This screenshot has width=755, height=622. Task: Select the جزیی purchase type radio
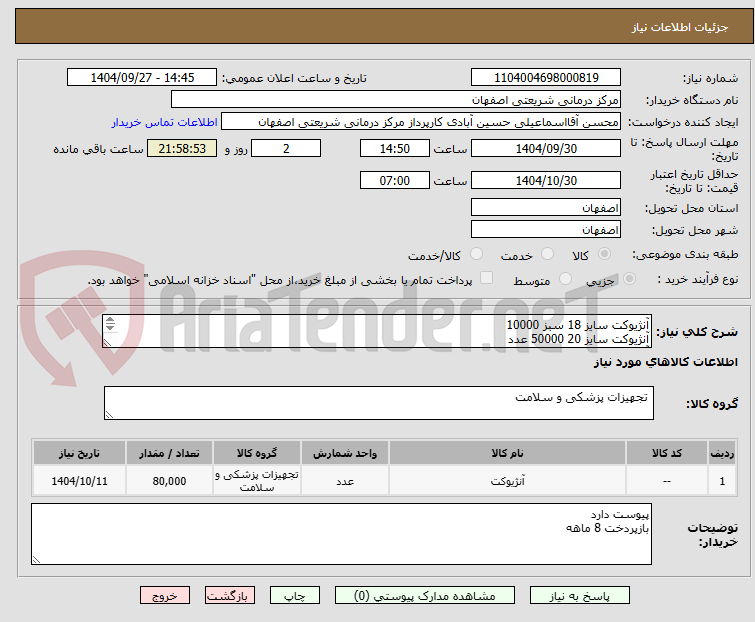click(629, 279)
